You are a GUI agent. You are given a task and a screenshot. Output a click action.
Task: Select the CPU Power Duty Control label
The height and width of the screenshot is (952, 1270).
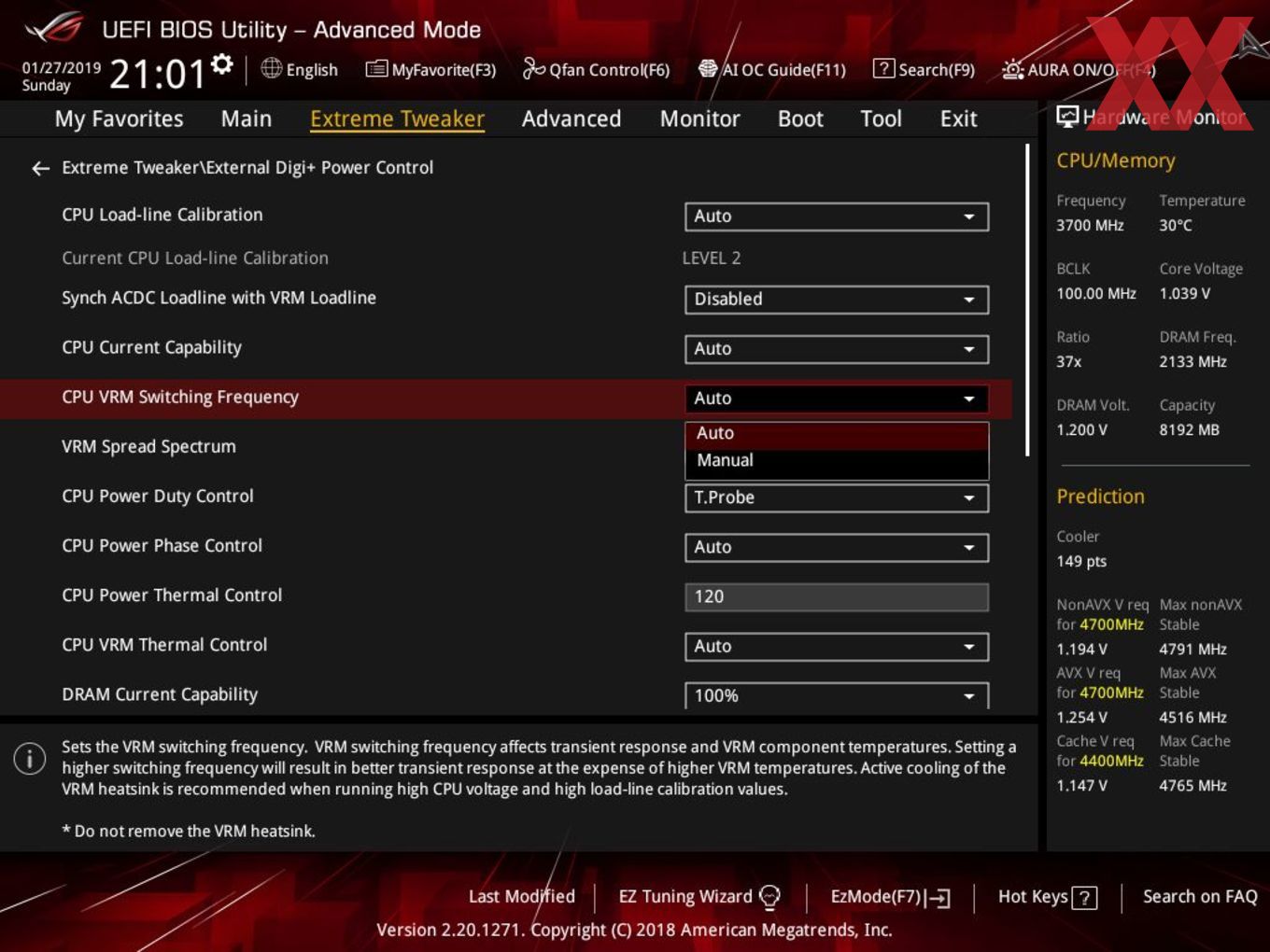pos(158,496)
